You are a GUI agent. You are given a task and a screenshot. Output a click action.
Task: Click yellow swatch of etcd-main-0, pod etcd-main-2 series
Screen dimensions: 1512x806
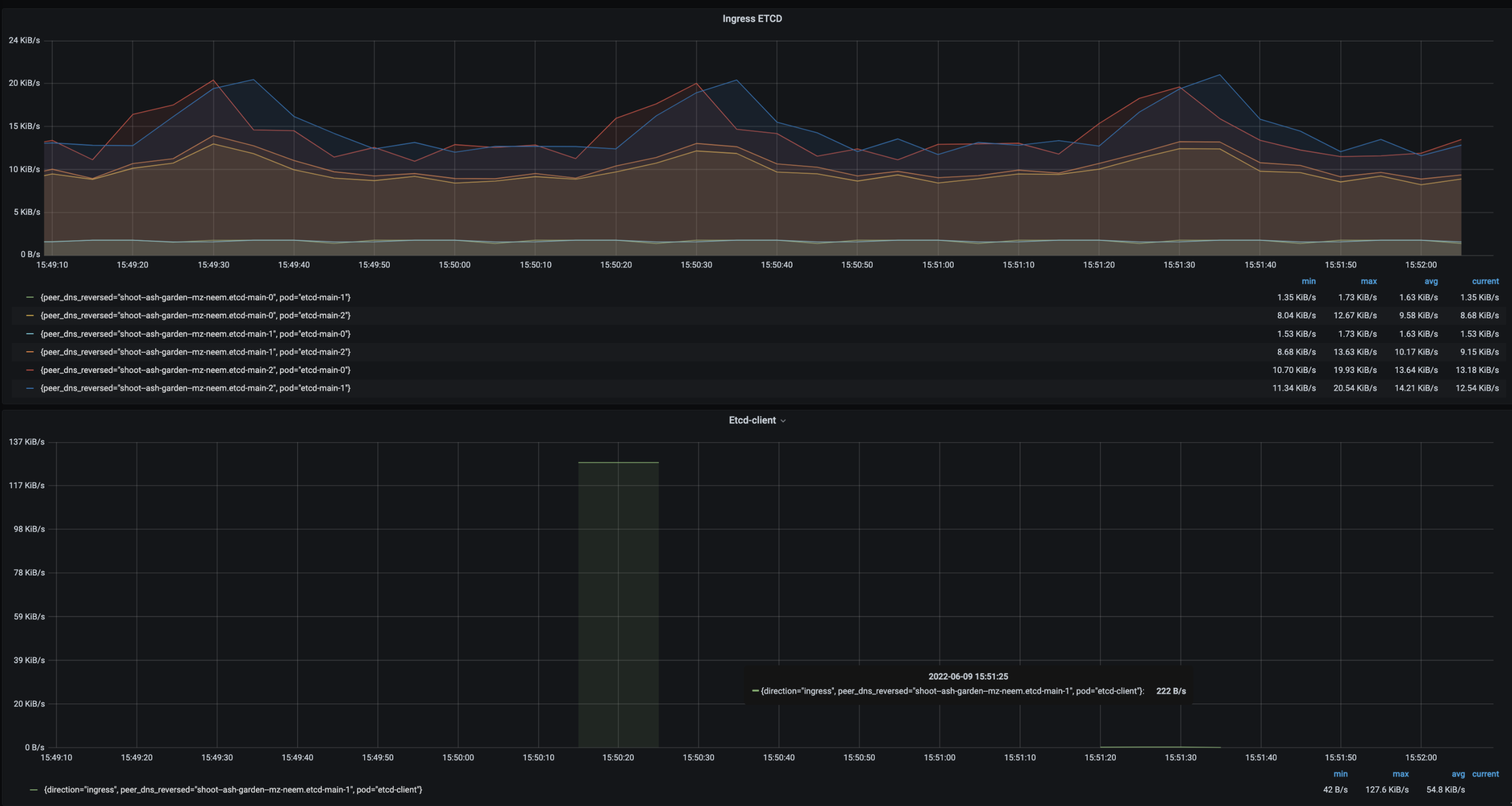coord(30,316)
